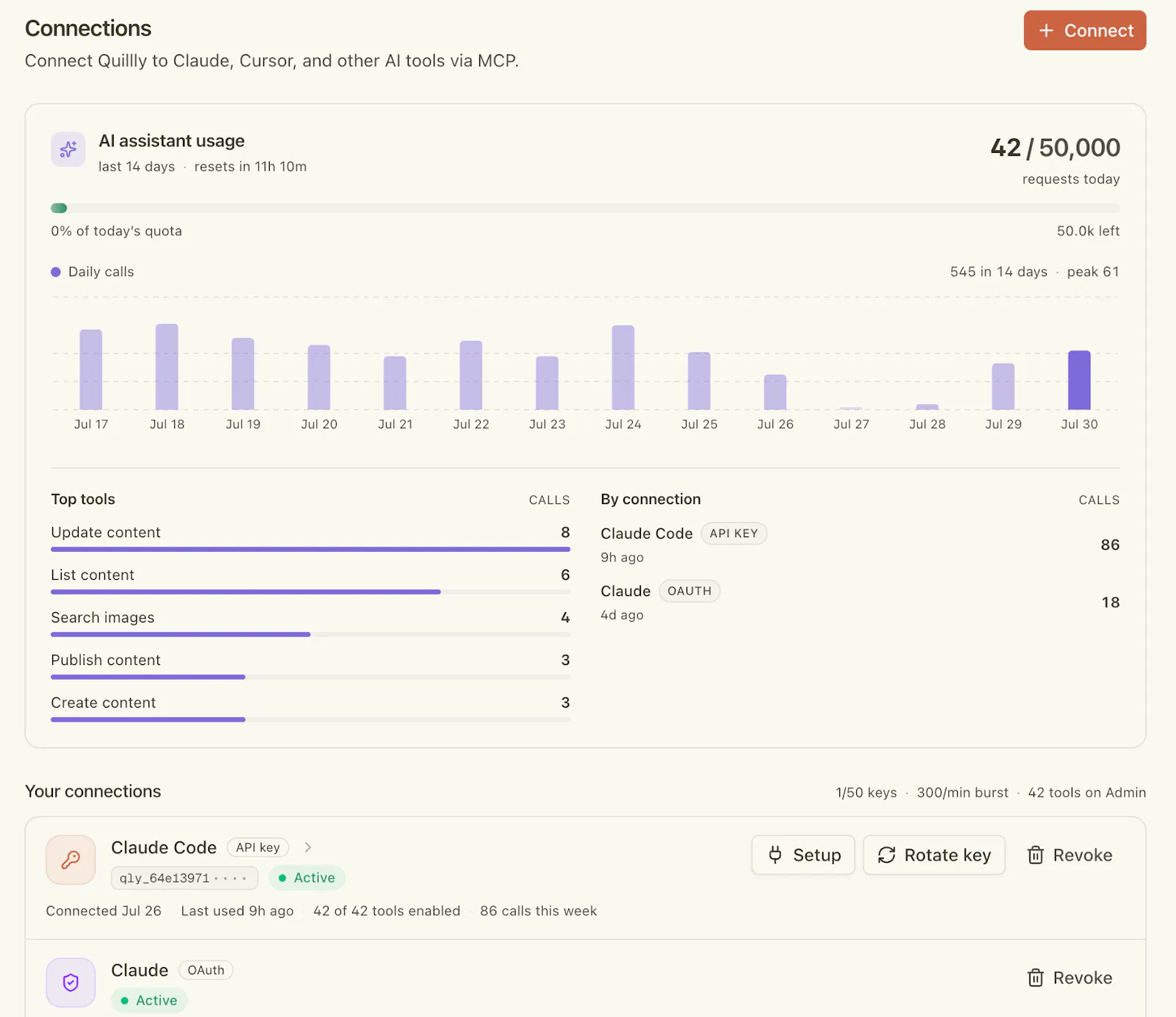Click the API key badge beside Claude Code title
This screenshot has width=1176, height=1017.
tap(258, 847)
